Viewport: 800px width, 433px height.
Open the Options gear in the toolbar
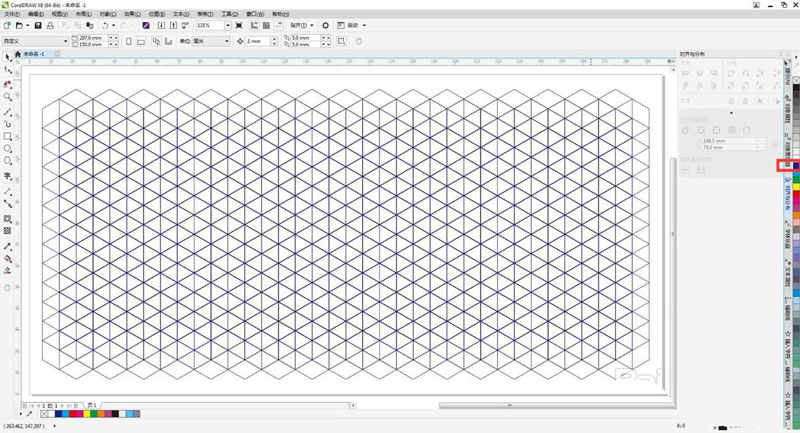(325, 25)
